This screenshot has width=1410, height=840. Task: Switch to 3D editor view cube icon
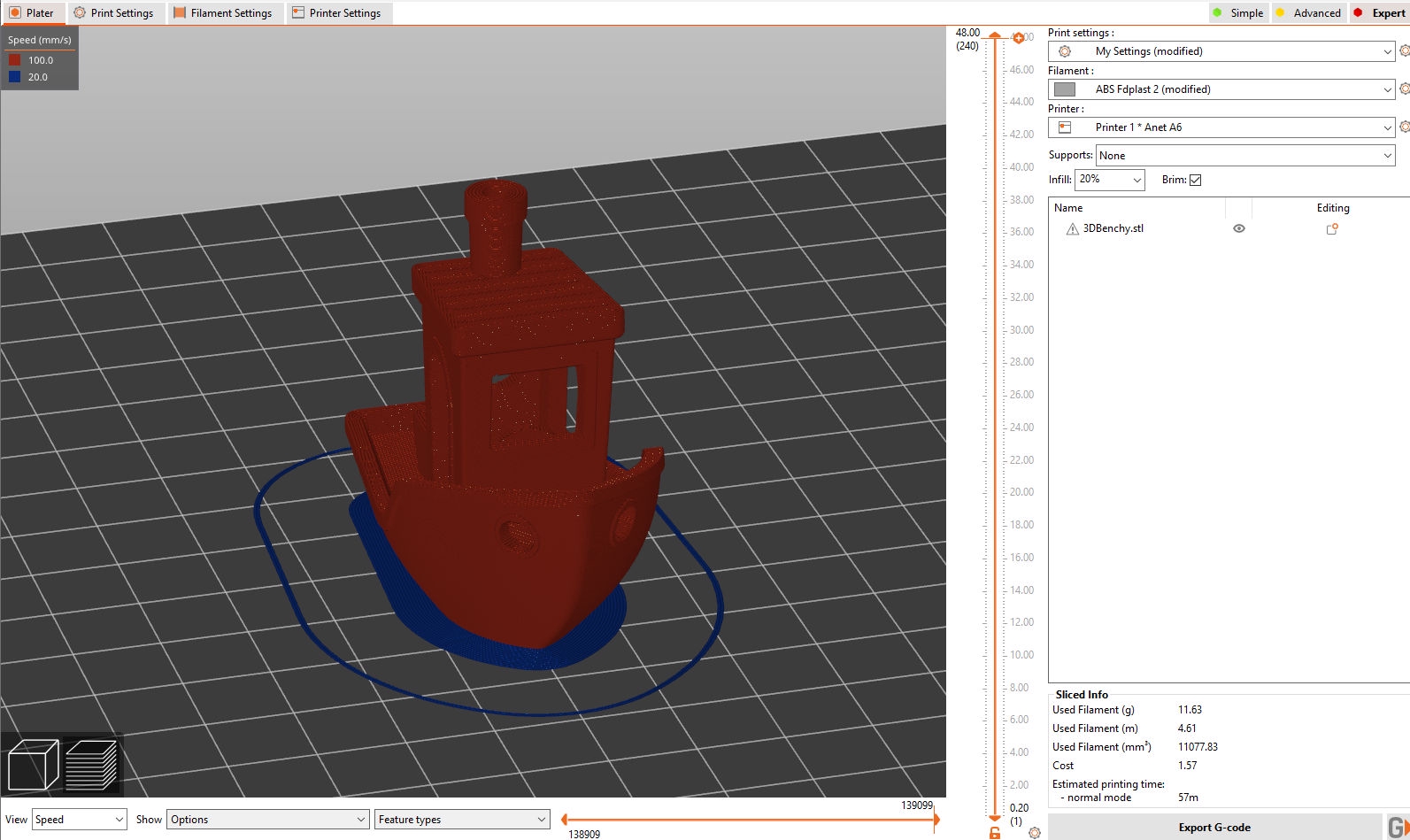[x=33, y=765]
